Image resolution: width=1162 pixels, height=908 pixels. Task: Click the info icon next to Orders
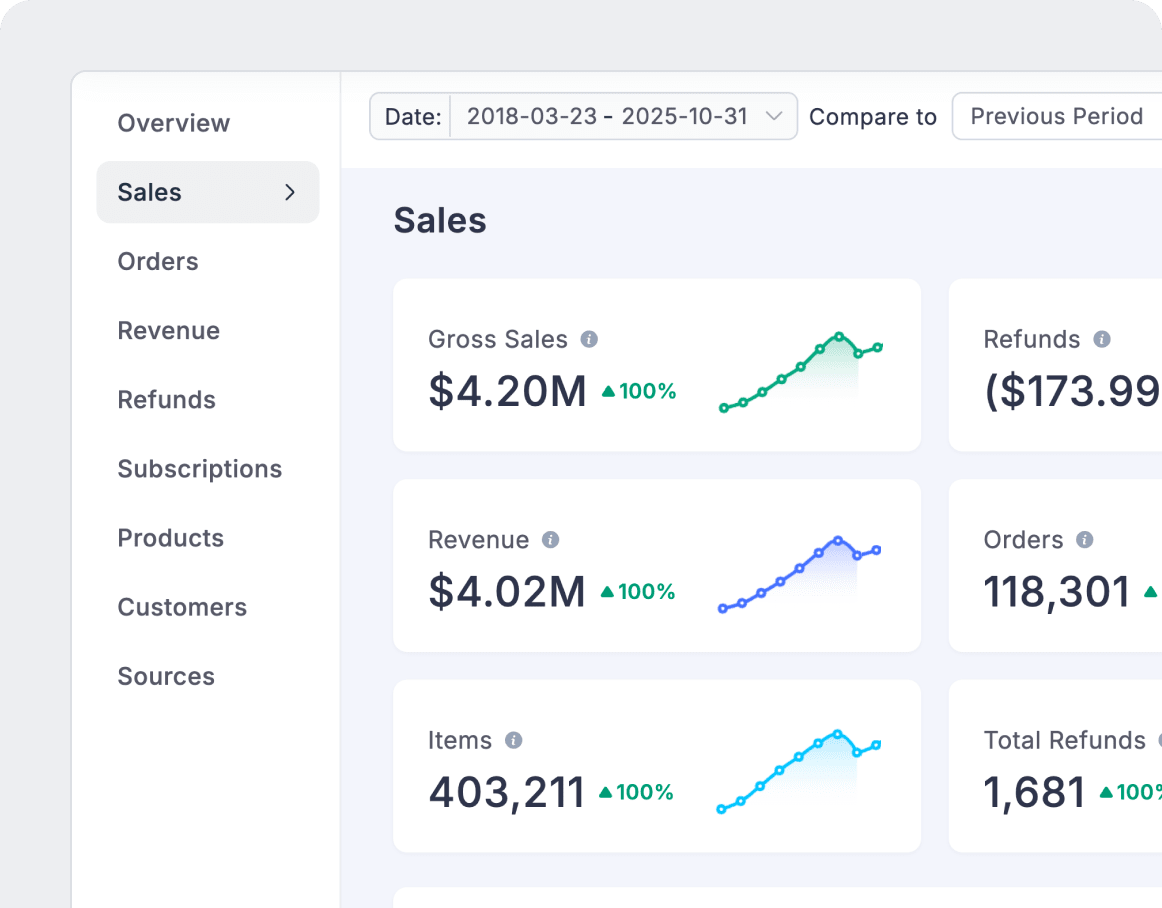[x=1083, y=539]
